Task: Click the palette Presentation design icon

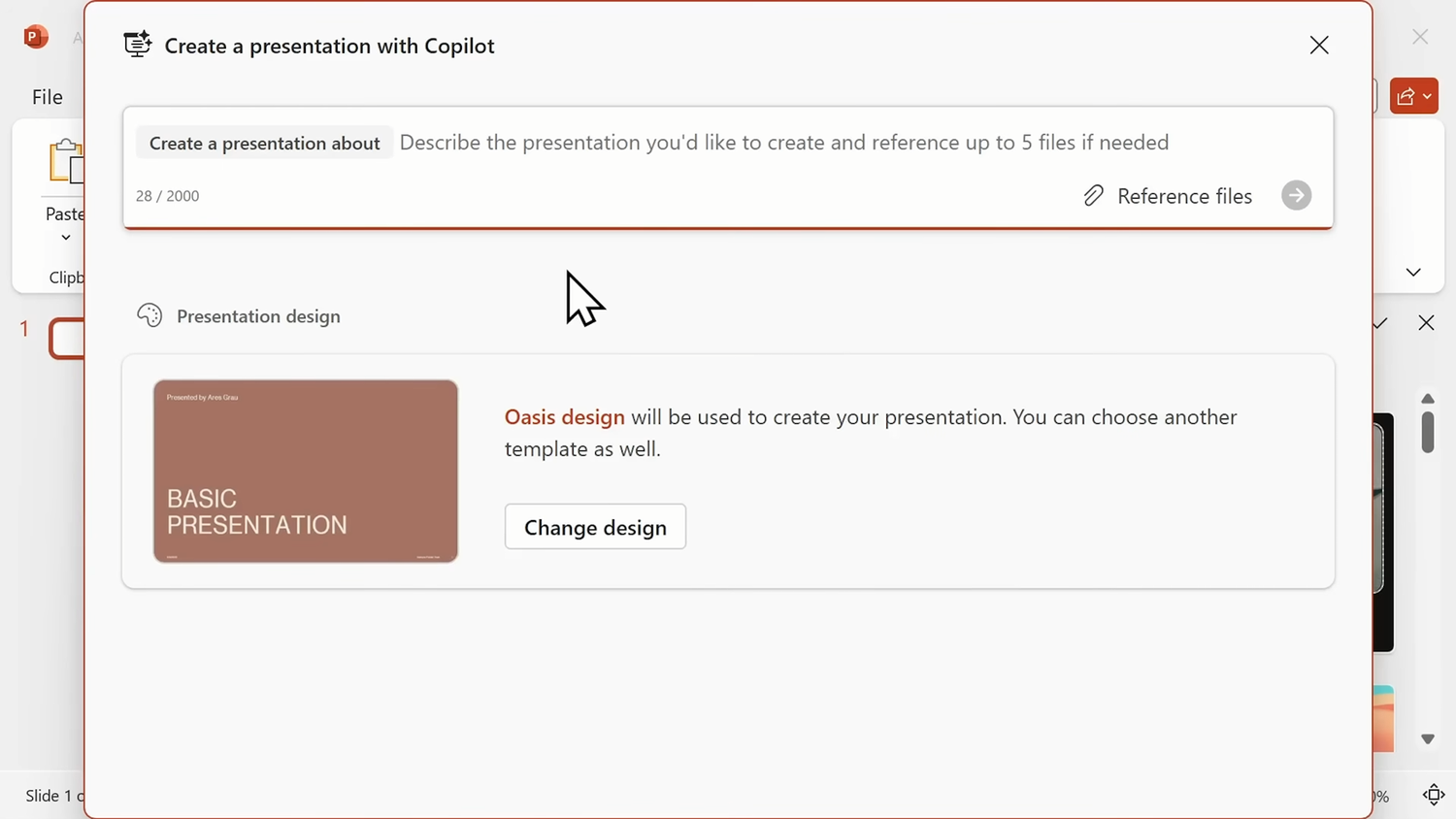Action: click(x=149, y=315)
